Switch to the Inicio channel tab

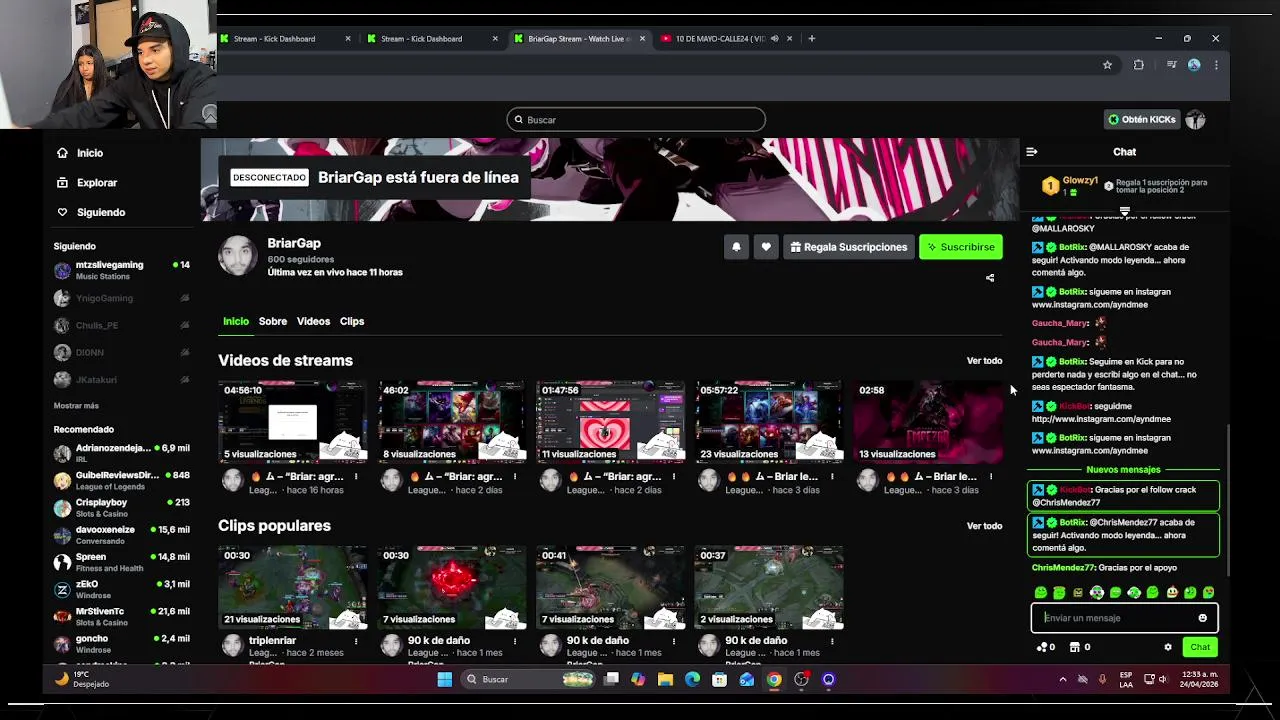click(236, 322)
